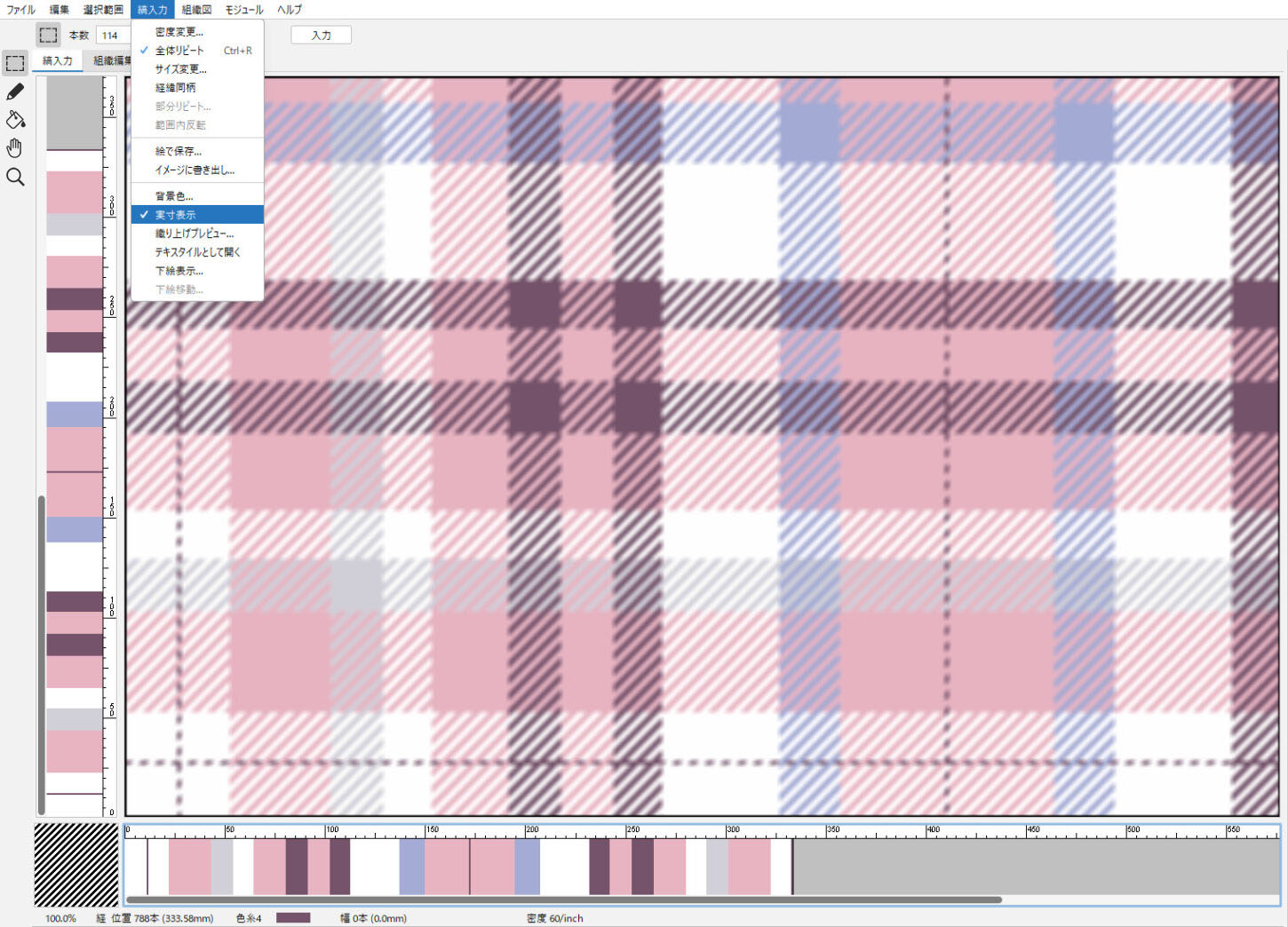The image size is (1288, 927).
Task: Click the dark purple 色糸4 color swatch
Action: tap(293, 918)
